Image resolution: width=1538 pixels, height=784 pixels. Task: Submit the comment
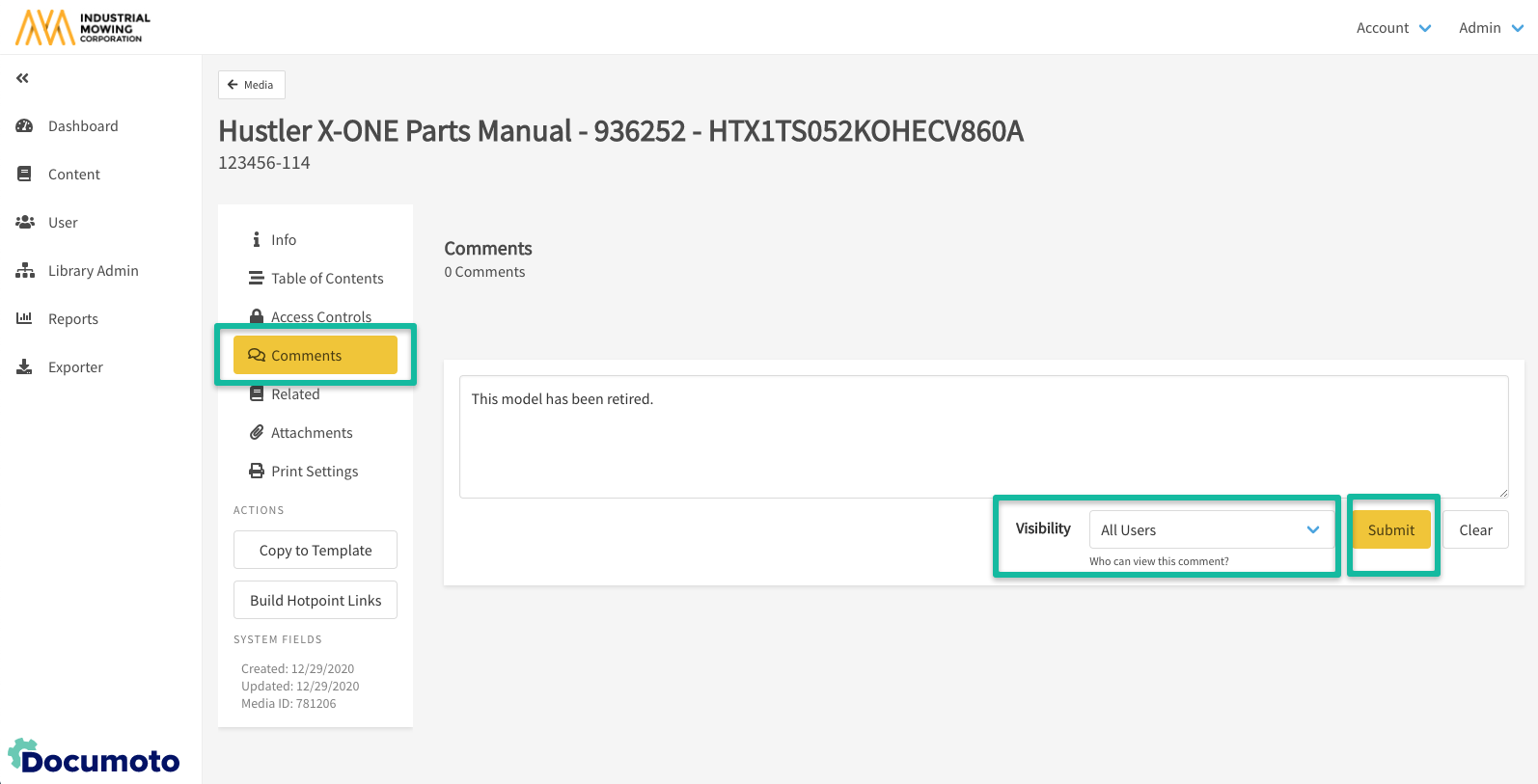pyautogui.click(x=1390, y=530)
